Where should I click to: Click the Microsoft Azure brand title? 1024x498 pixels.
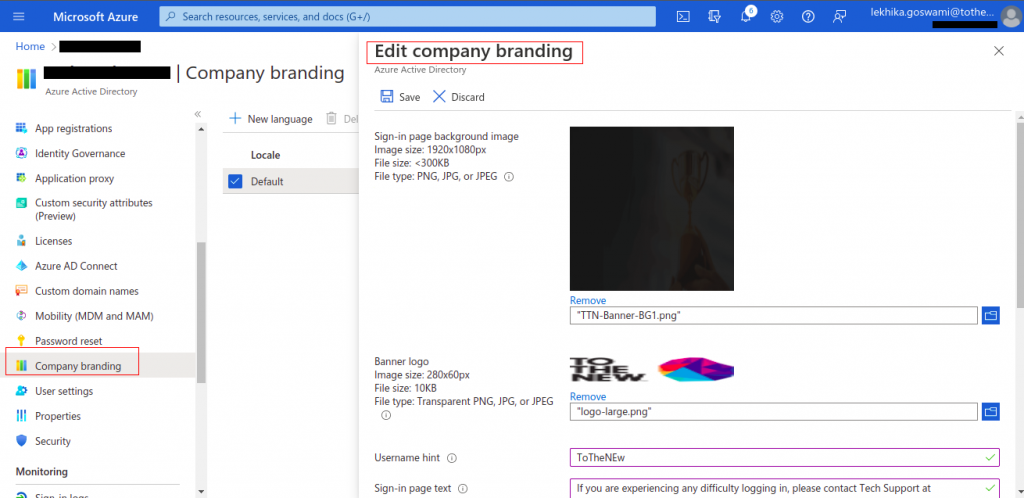95,16
